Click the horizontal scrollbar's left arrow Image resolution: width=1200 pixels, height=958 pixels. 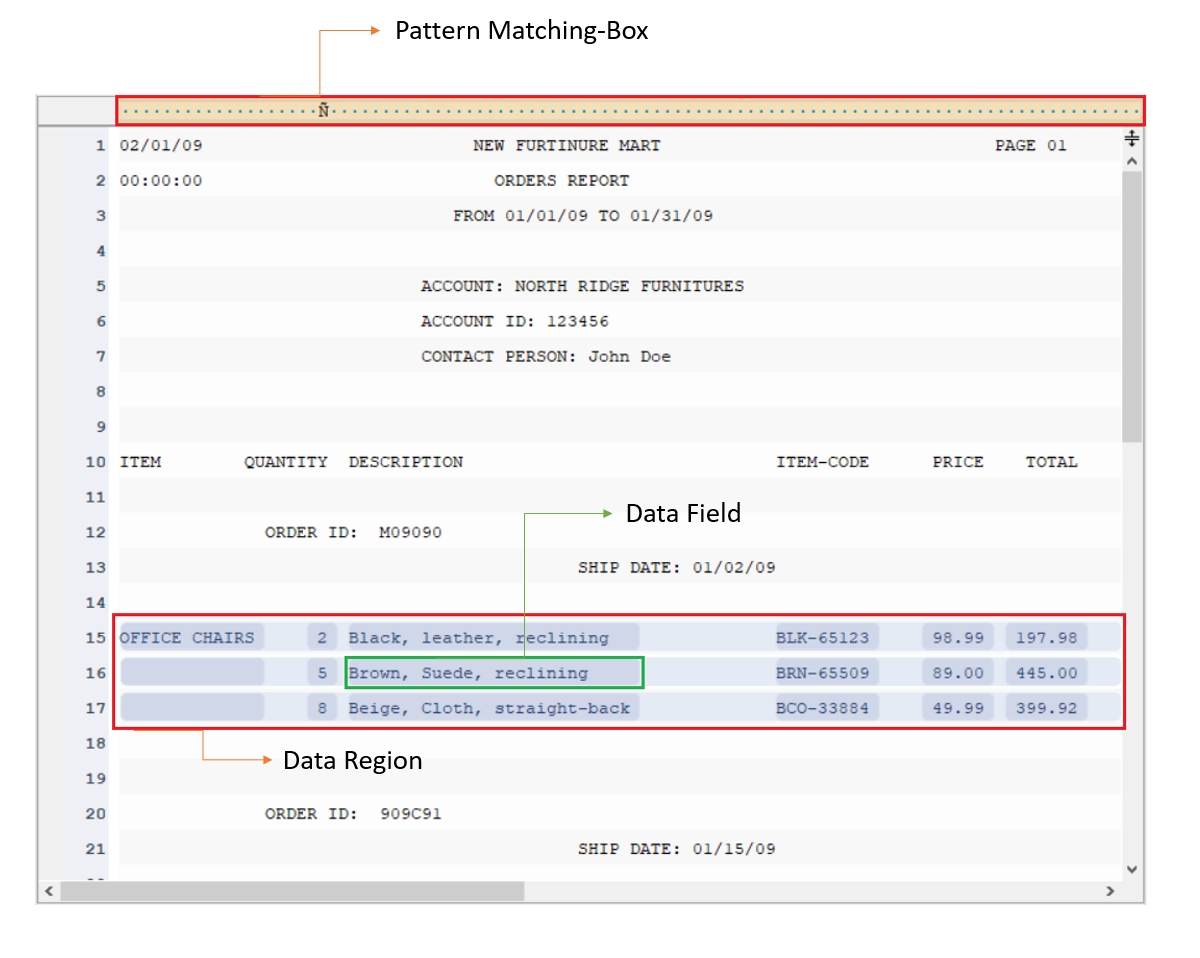[x=48, y=890]
